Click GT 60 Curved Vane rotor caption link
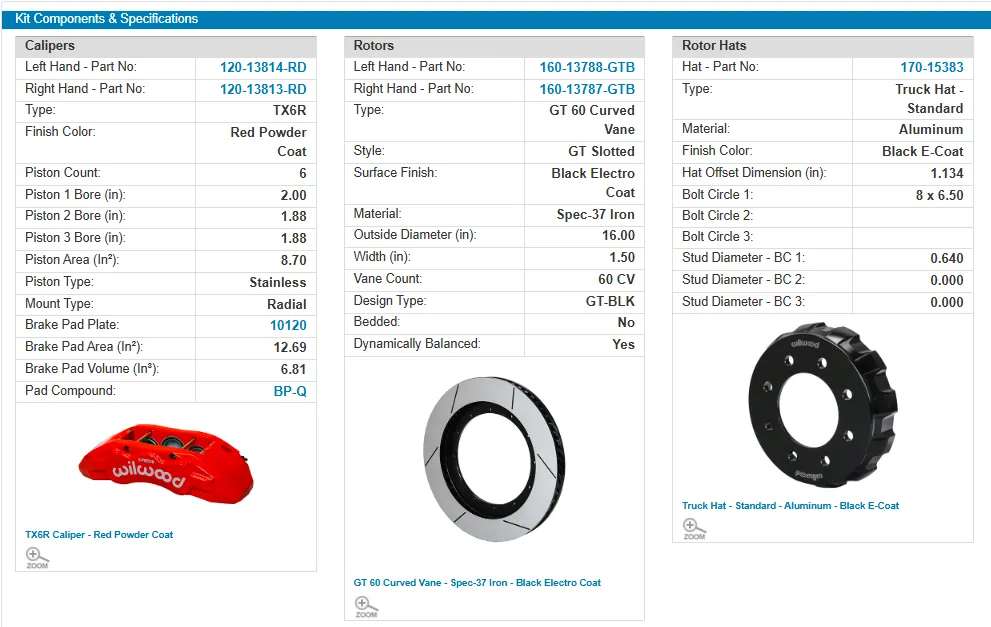 pos(477,583)
